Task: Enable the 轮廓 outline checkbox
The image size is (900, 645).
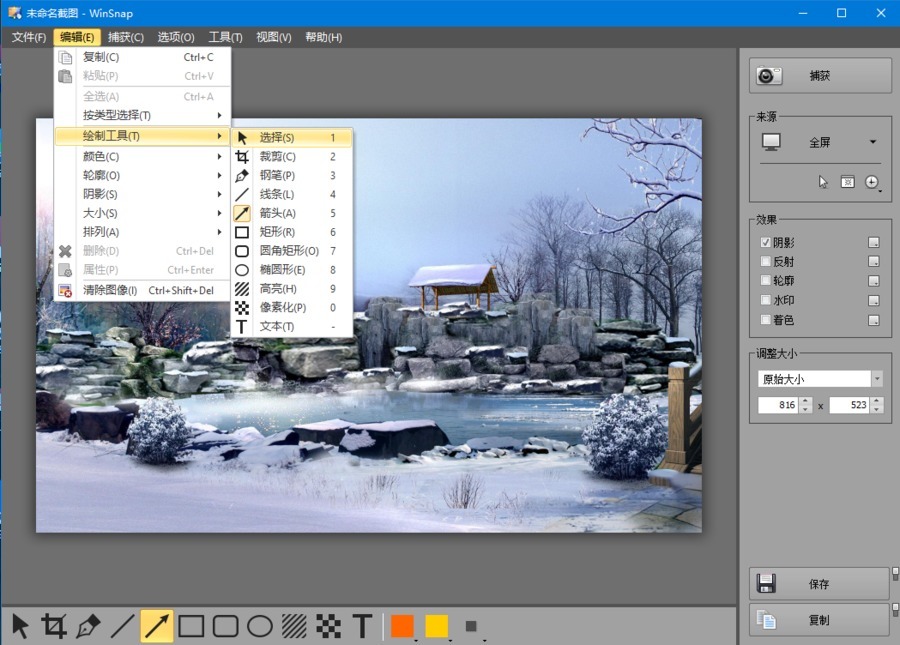Action: (765, 280)
